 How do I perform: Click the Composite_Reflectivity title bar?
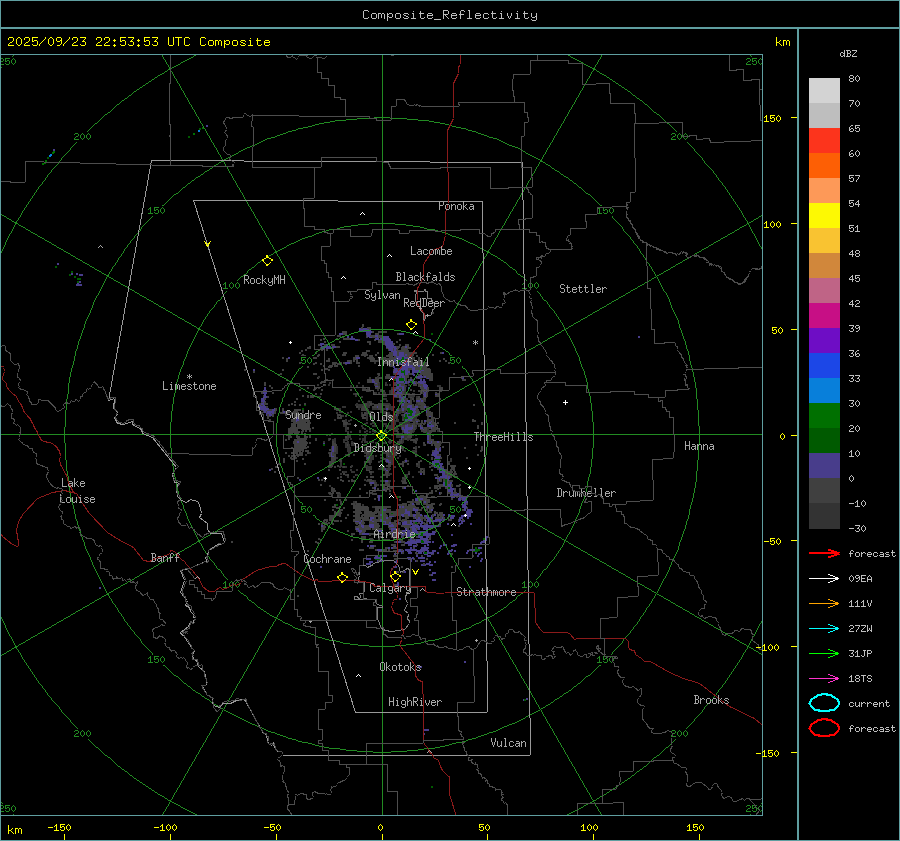point(449,14)
